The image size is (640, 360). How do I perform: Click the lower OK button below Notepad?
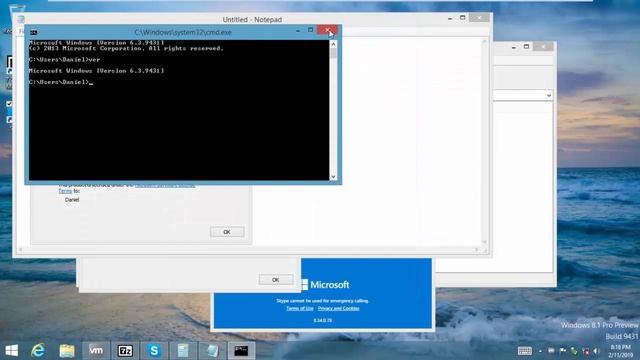coord(276,280)
